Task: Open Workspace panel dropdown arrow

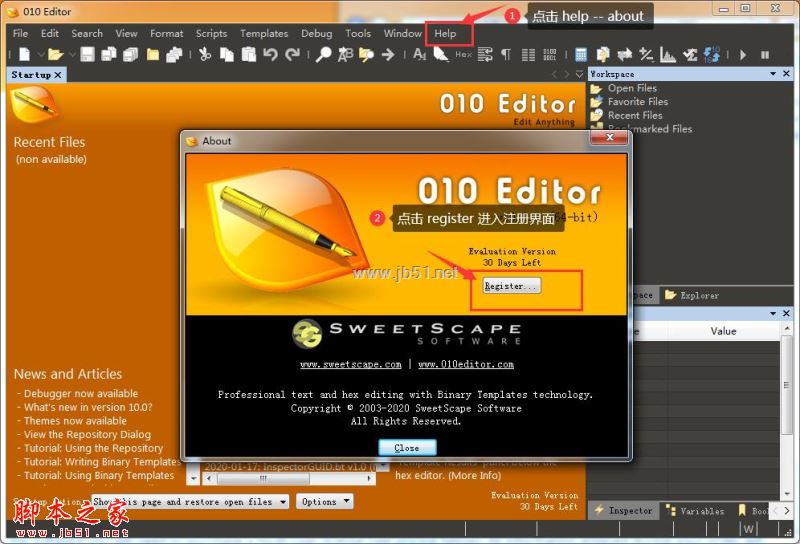Action: click(x=773, y=74)
